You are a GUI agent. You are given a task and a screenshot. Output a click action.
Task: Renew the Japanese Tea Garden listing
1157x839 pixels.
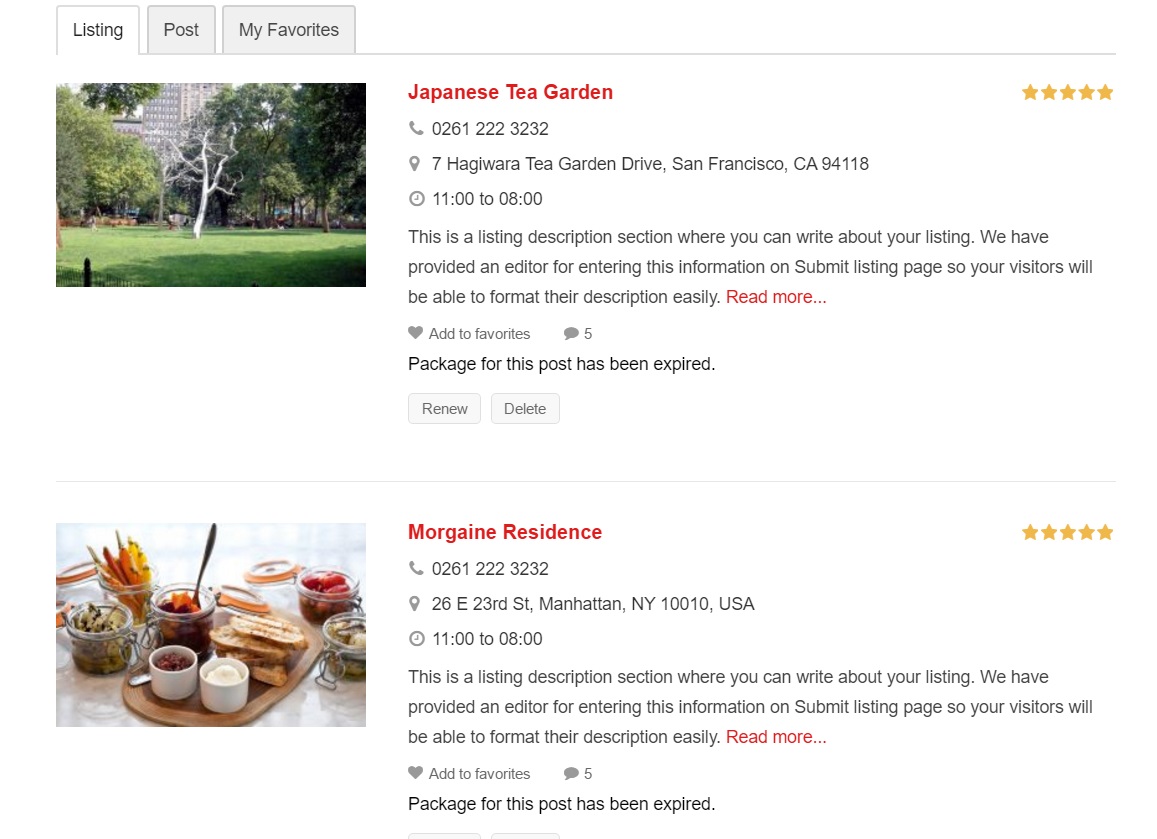click(x=444, y=409)
